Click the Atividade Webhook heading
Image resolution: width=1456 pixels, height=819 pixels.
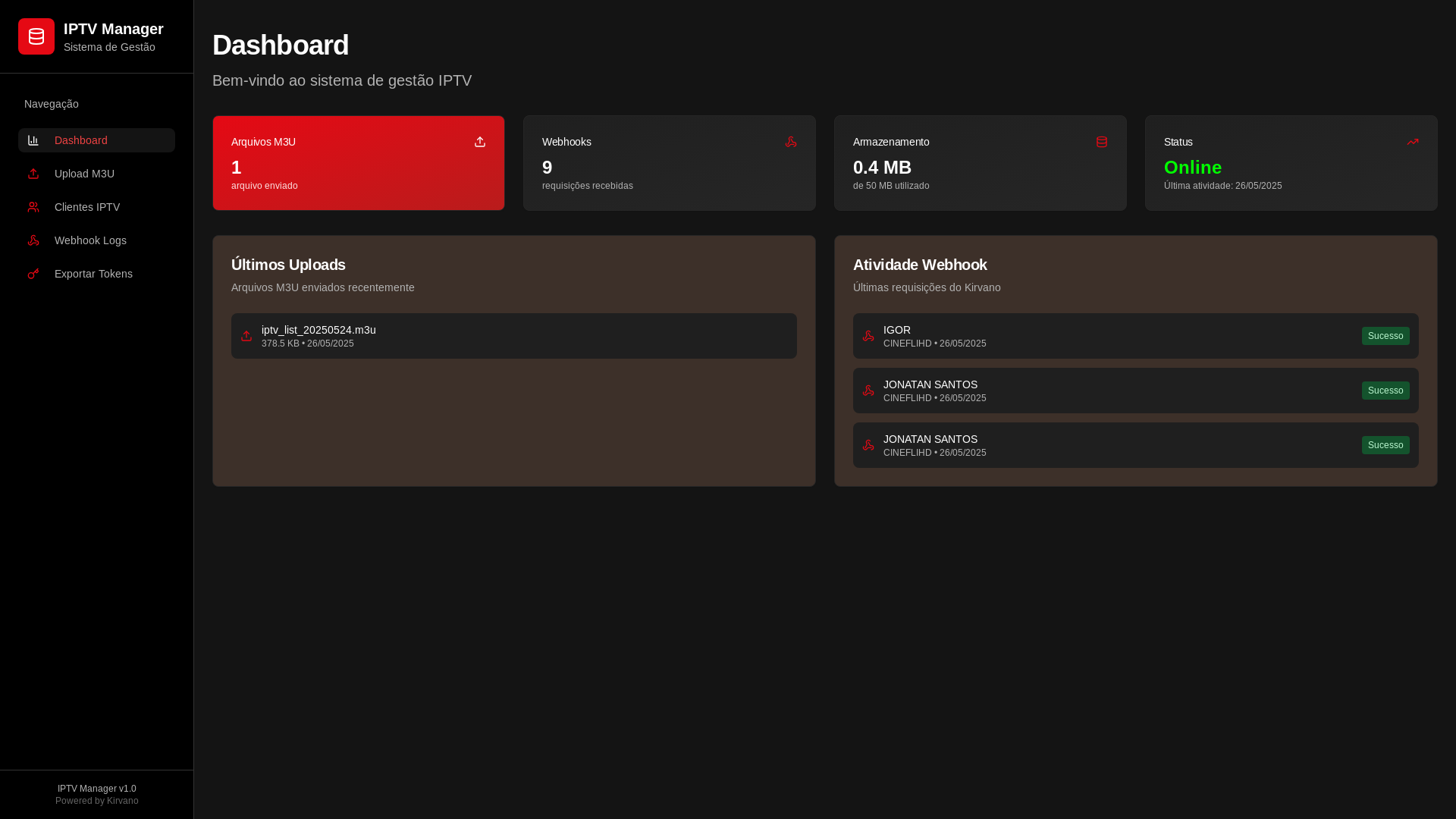(920, 265)
